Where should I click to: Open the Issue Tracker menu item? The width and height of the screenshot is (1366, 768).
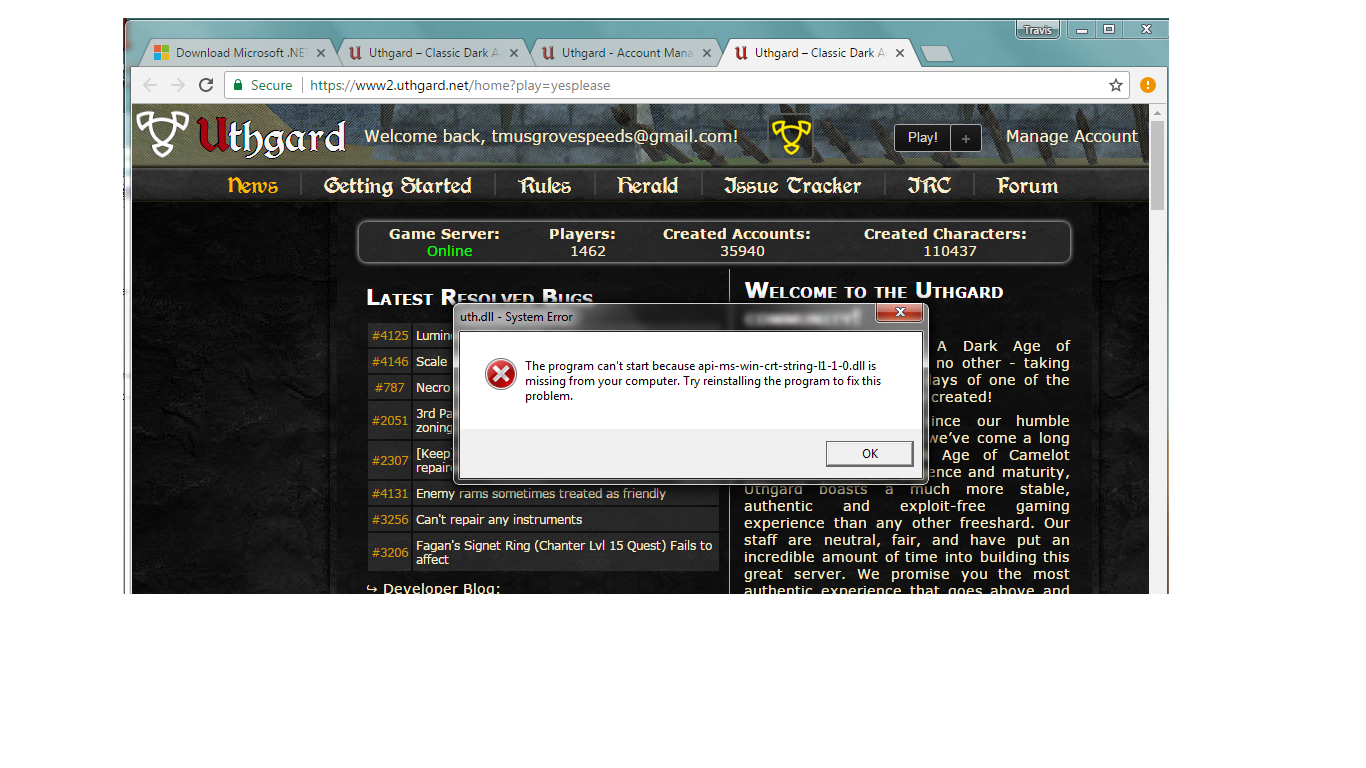[792, 185]
